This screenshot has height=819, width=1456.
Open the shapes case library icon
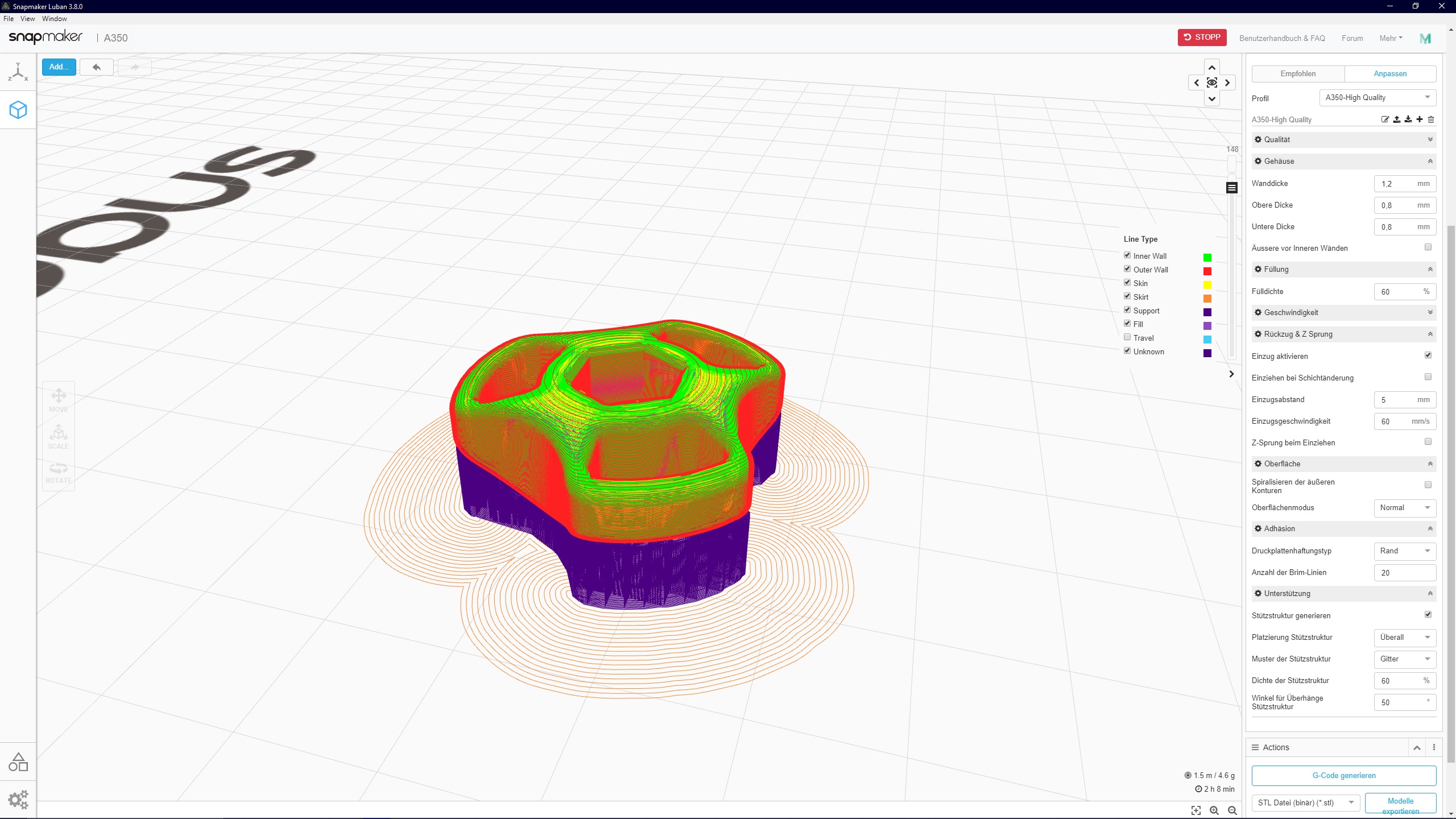(x=18, y=762)
